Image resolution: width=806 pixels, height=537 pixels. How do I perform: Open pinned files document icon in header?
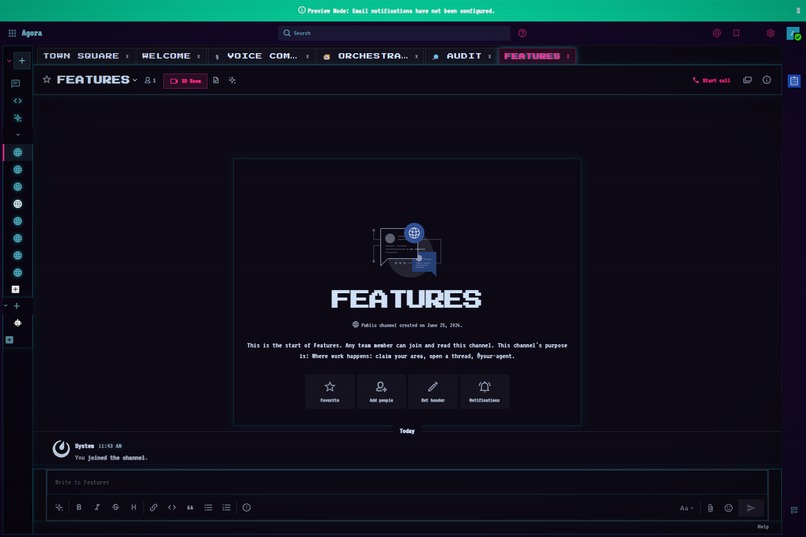click(216, 80)
